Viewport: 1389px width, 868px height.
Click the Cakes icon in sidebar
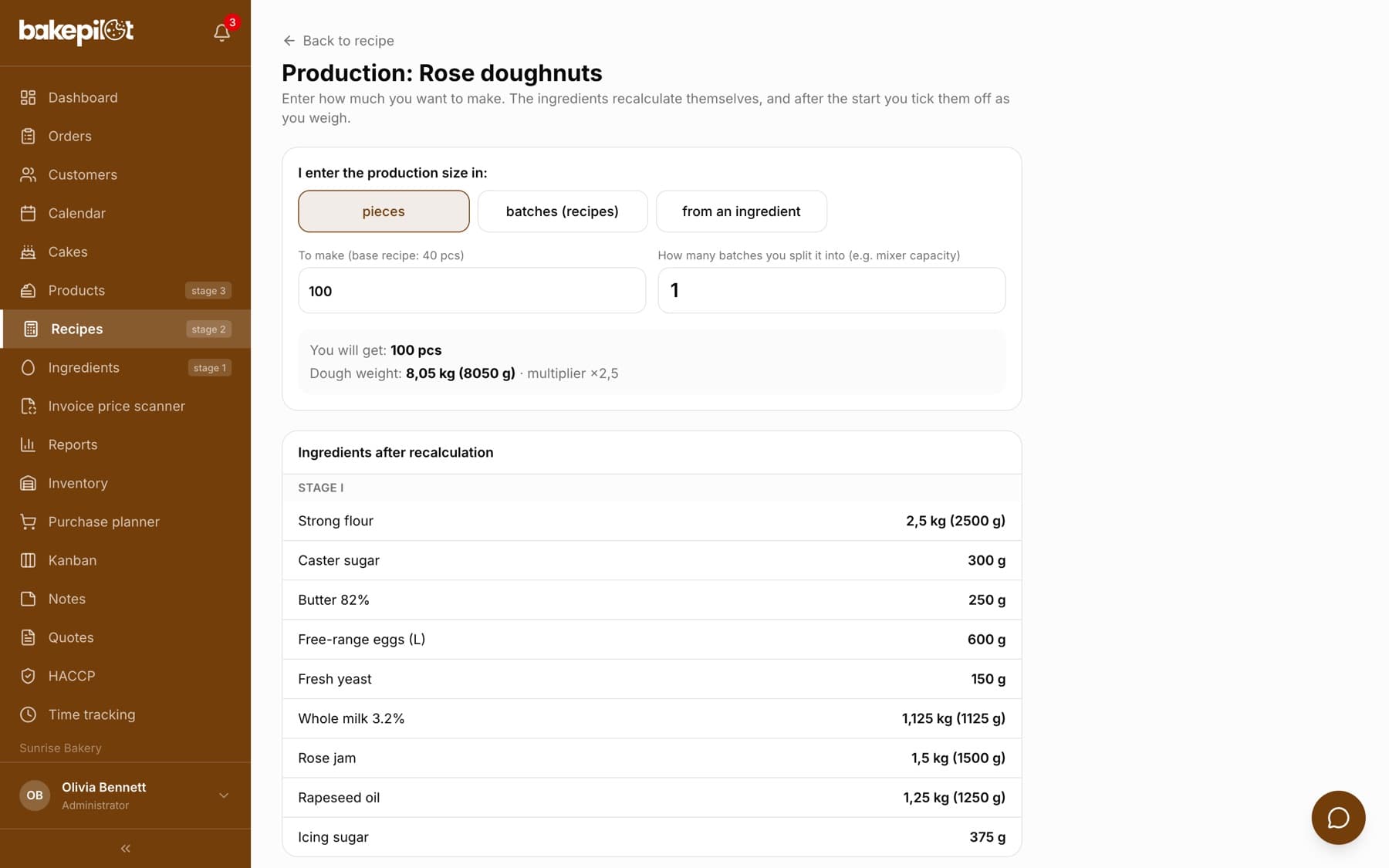coord(28,252)
